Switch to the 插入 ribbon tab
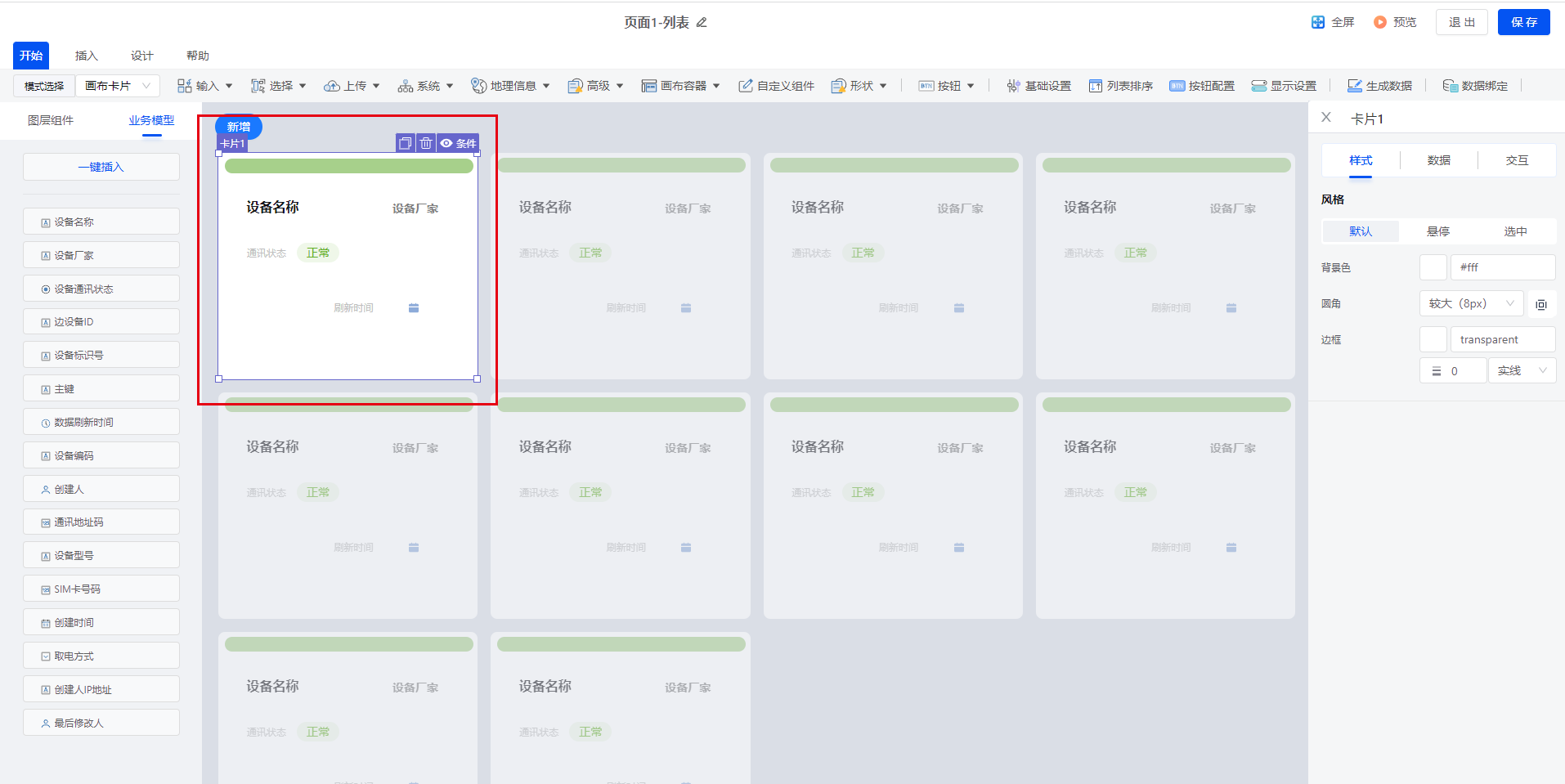1565x784 pixels. point(87,56)
